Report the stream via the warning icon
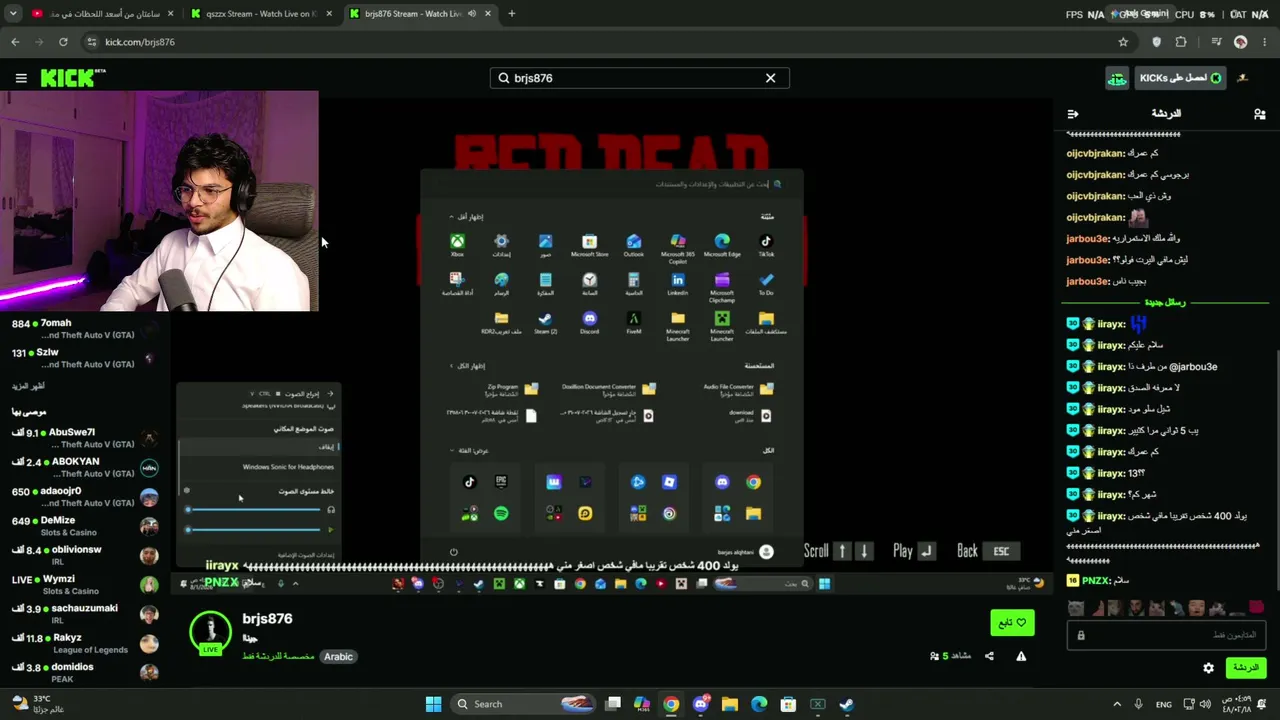 tap(1021, 656)
